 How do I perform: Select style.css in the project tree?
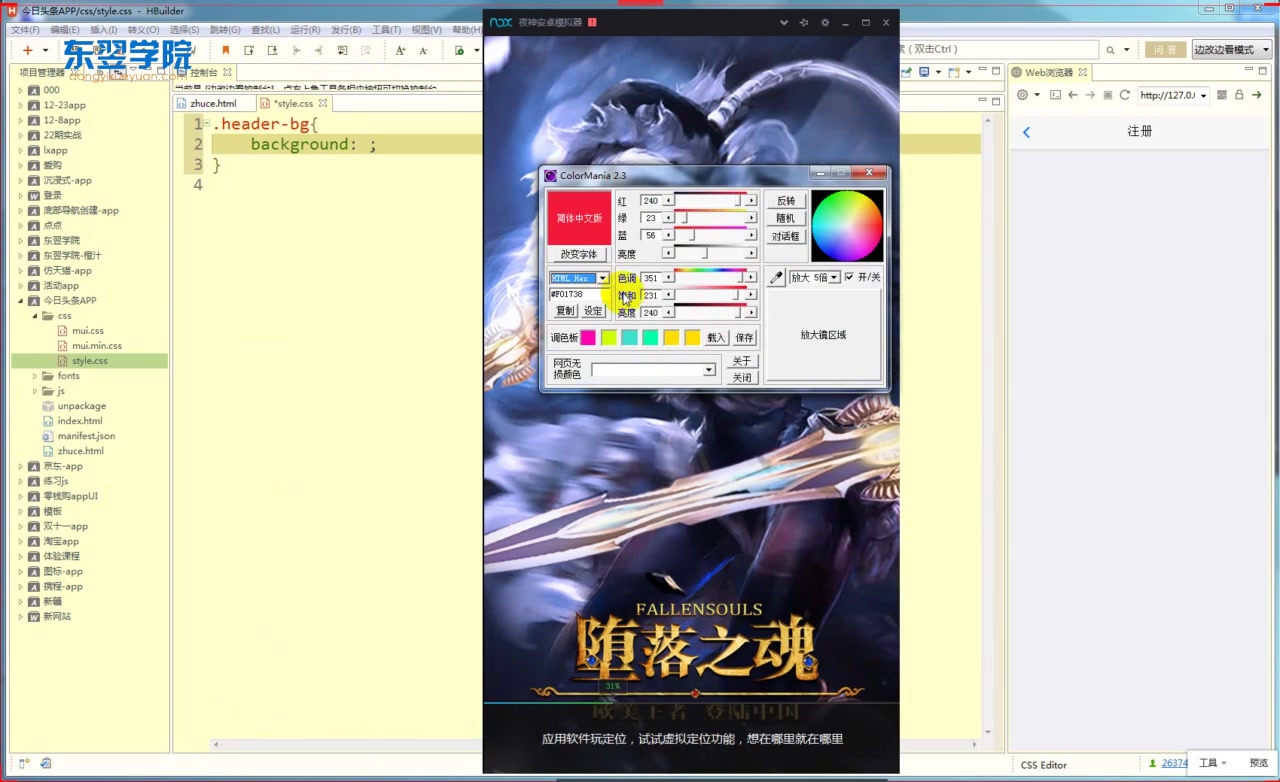[x=89, y=361]
